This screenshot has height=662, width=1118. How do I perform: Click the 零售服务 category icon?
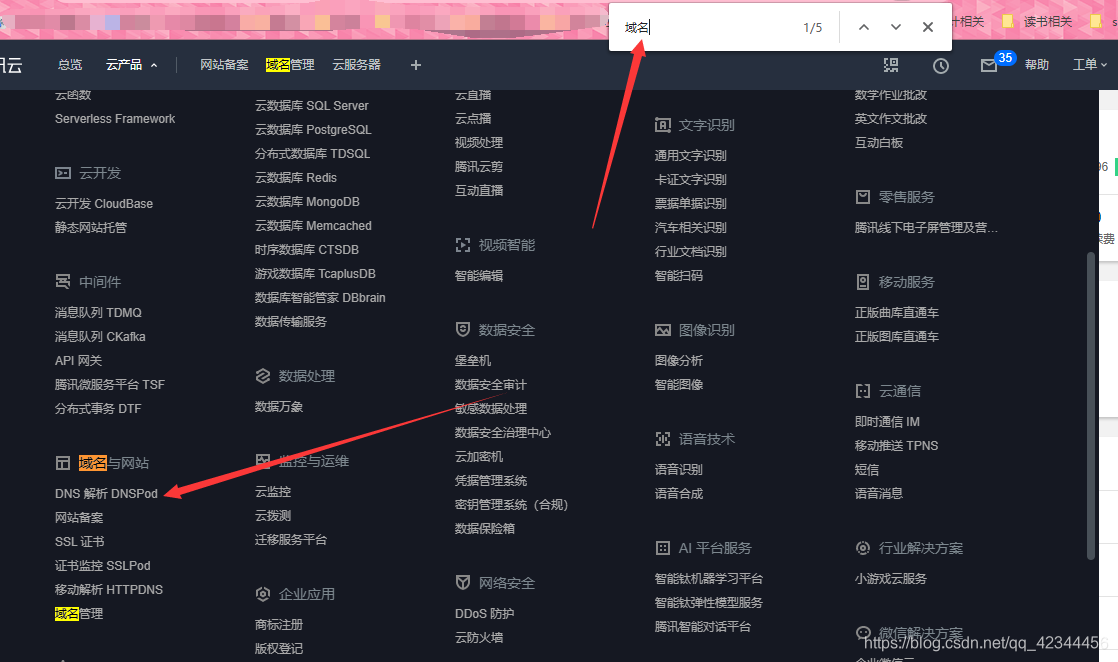863,197
